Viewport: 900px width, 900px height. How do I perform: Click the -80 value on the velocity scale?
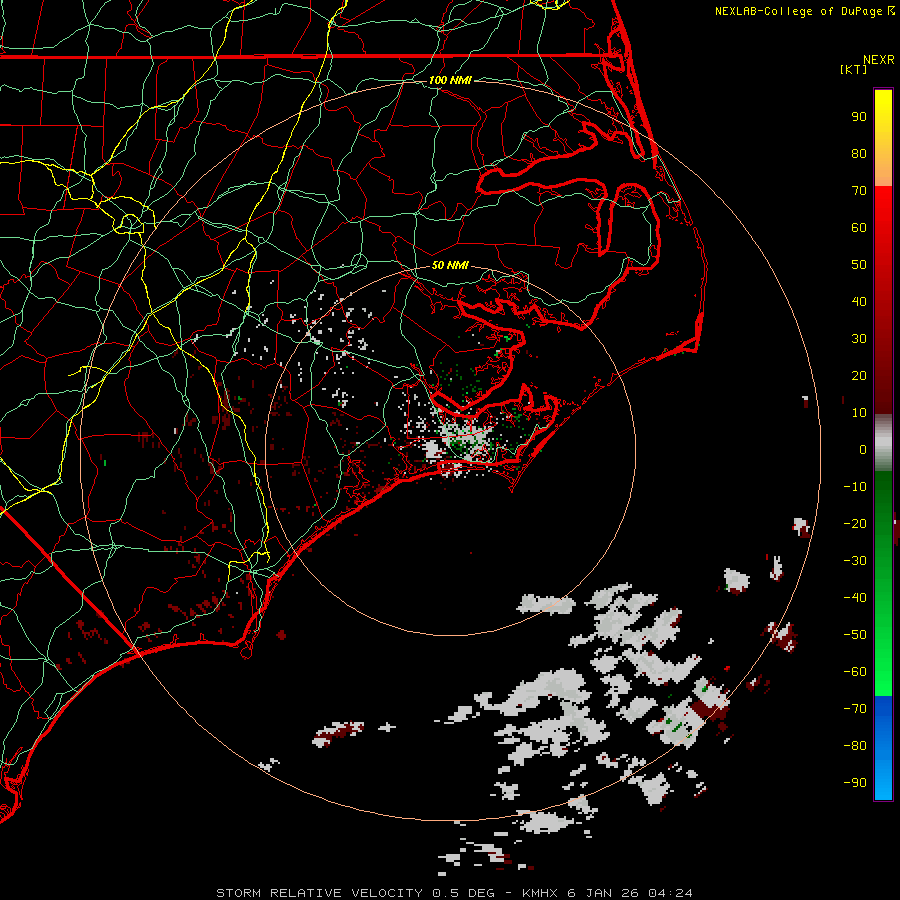pos(855,746)
